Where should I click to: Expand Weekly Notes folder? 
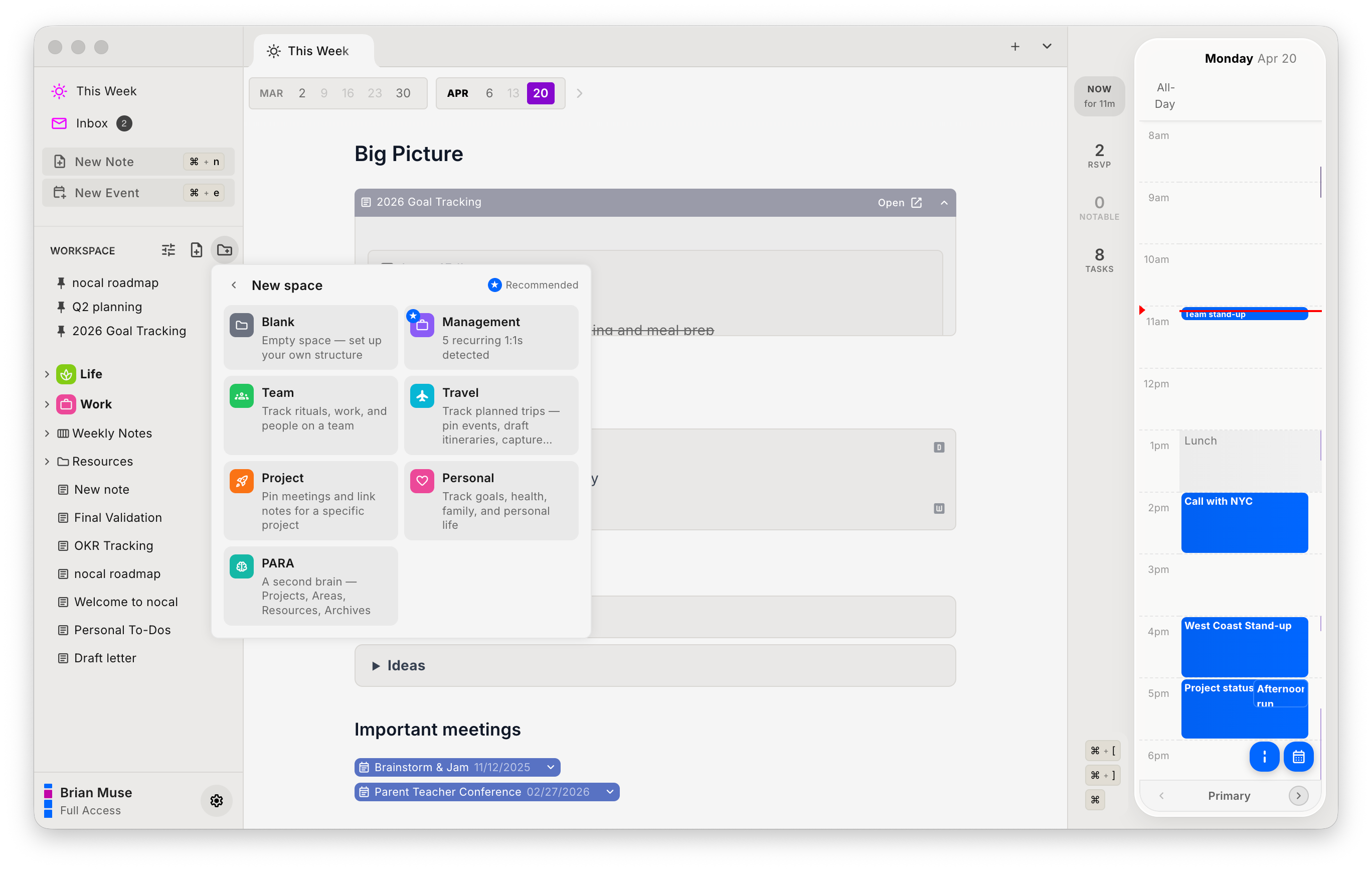click(47, 433)
